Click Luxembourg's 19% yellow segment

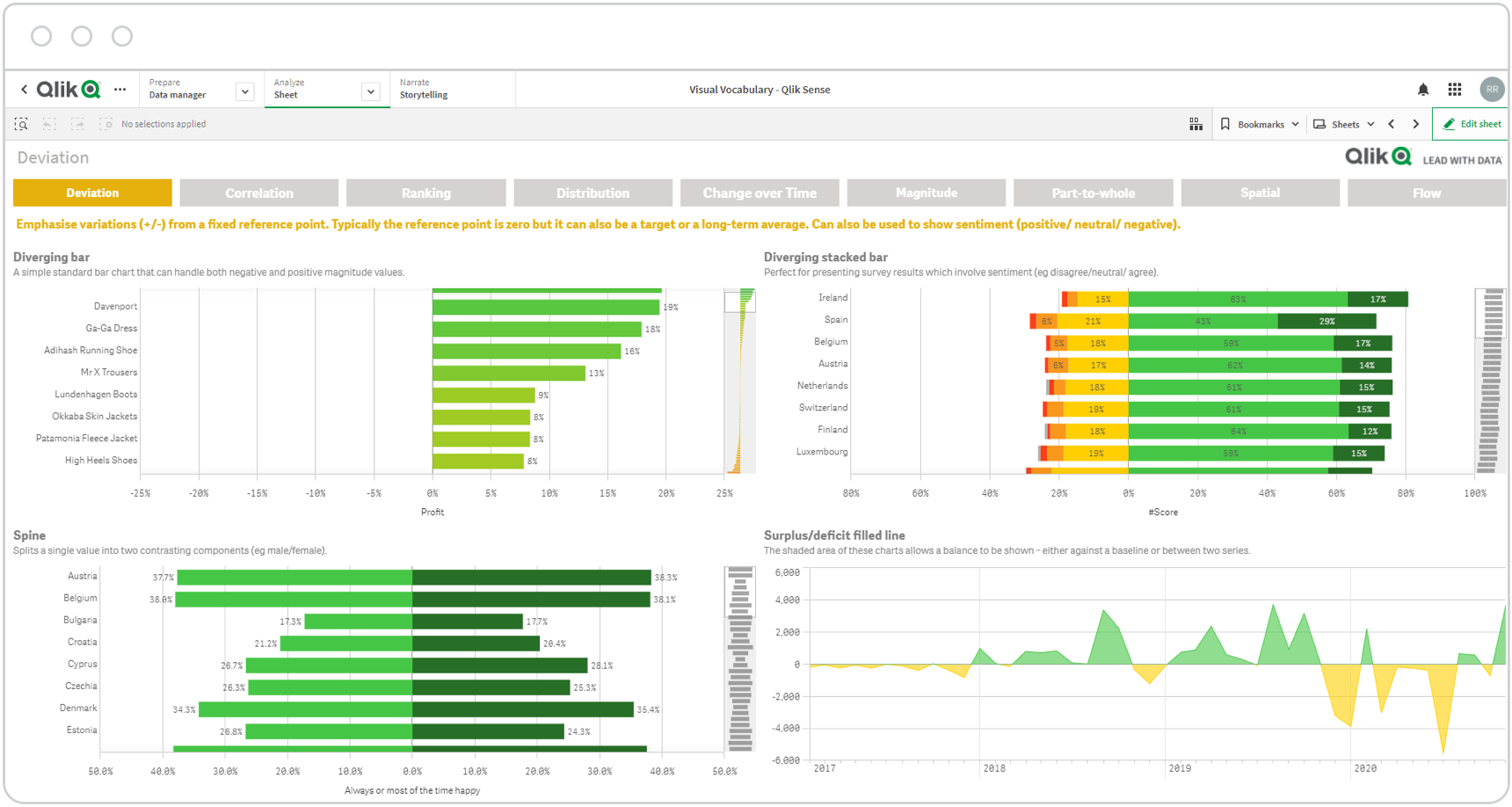[1095, 453]
